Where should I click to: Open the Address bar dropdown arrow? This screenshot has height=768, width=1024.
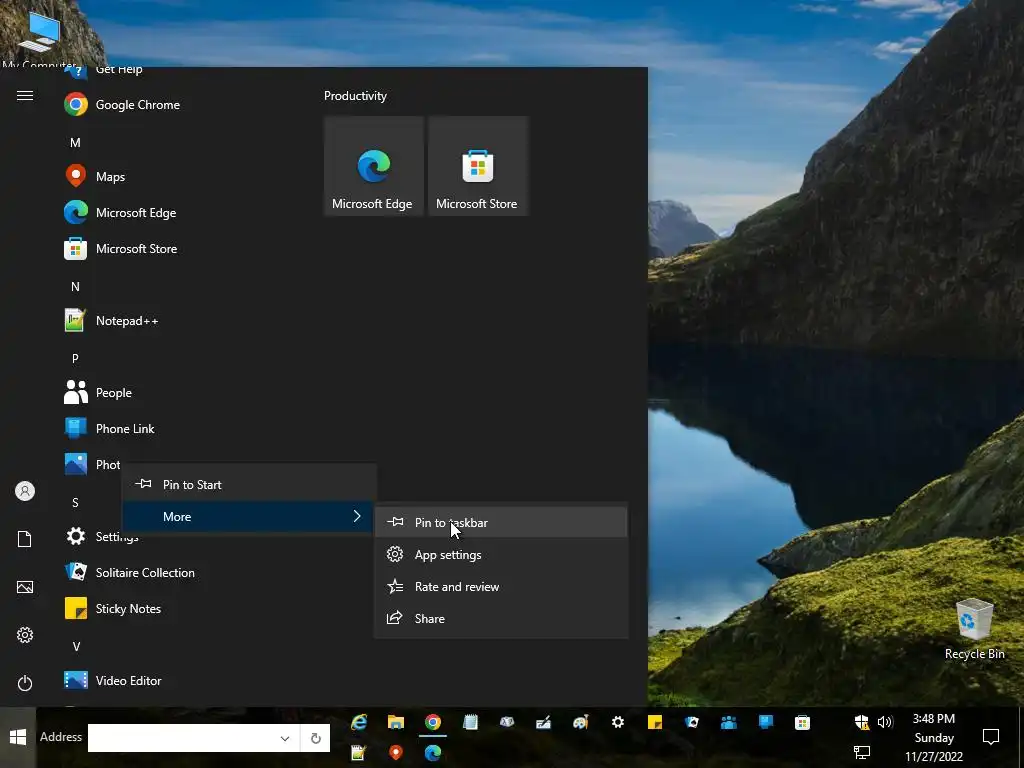[285, 738]
